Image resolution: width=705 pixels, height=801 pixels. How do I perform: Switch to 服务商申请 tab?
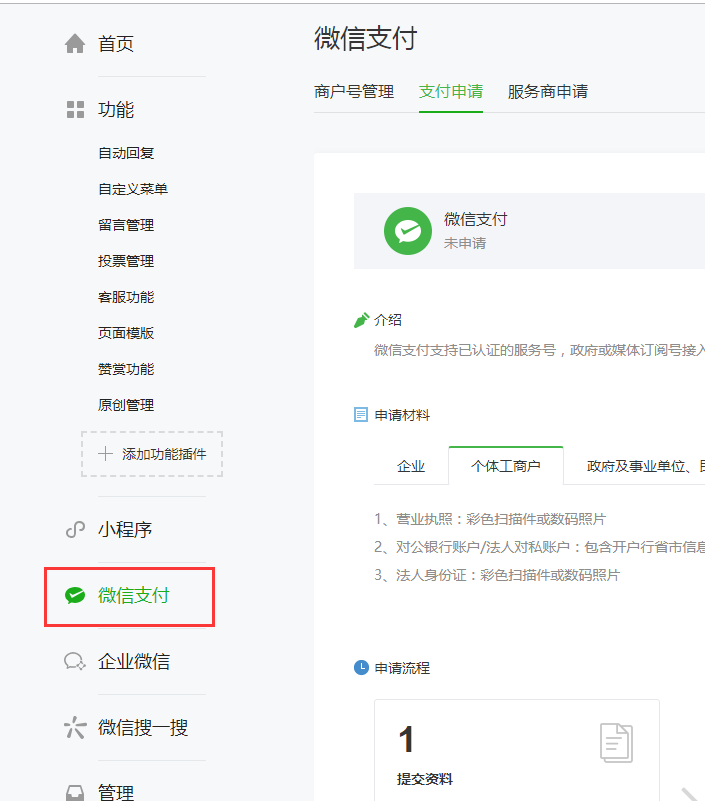[548, 92]
